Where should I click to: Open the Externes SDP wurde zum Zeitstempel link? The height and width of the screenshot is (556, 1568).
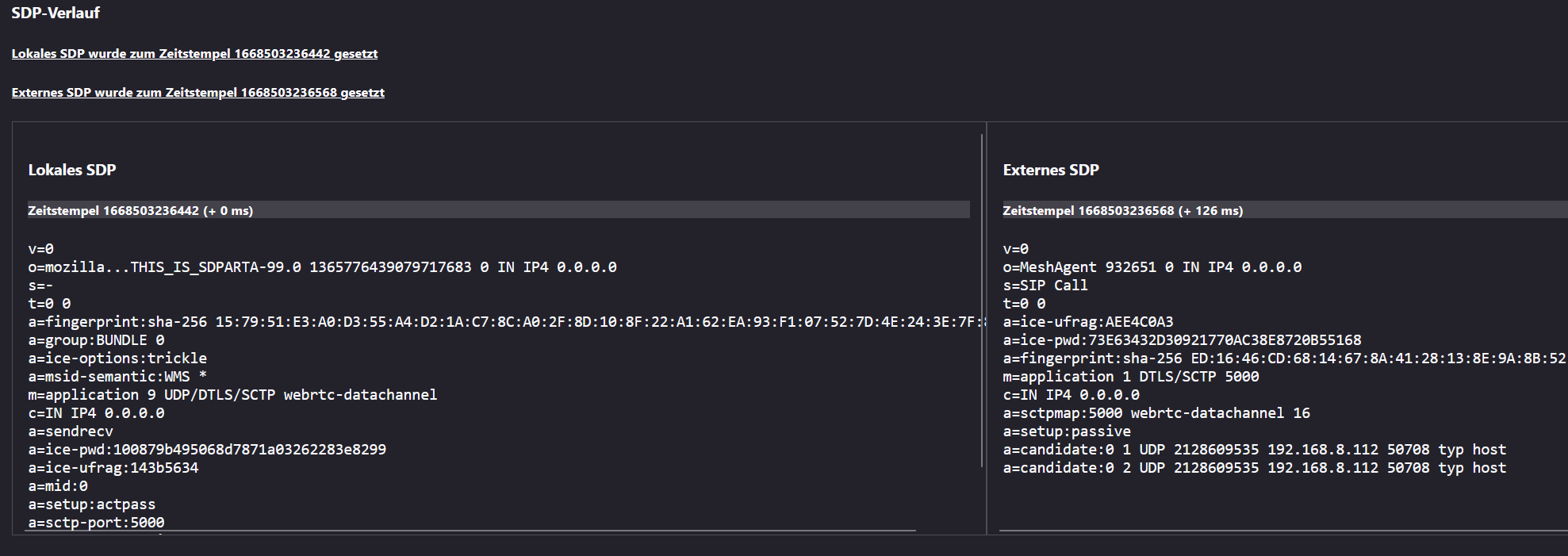point(198,93)
